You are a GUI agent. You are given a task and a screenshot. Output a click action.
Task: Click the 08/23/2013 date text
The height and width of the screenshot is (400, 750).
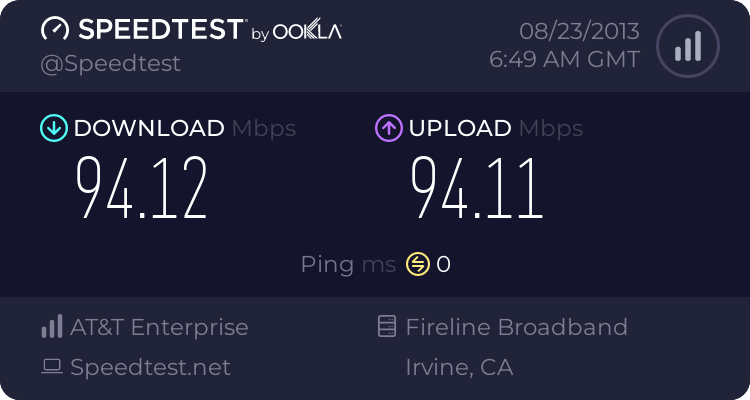(x=578, y=30)
